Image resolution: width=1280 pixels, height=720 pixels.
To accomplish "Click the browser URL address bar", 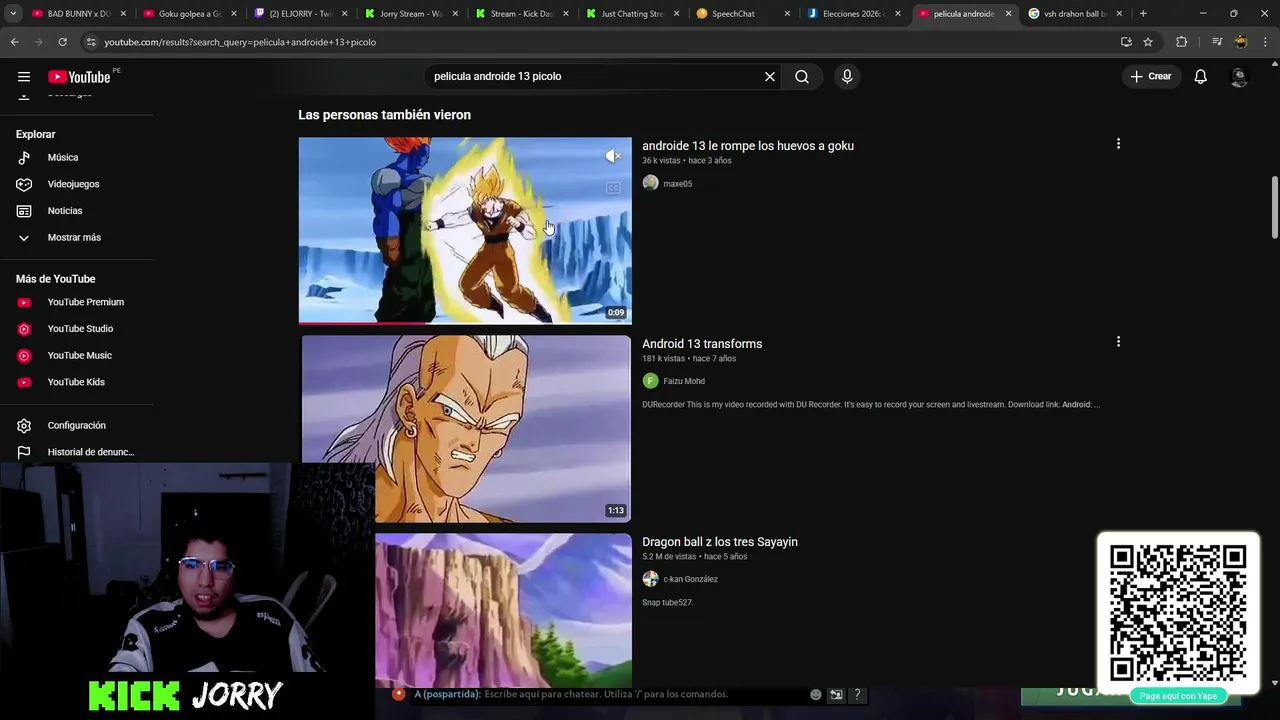I will click(600, 42).
